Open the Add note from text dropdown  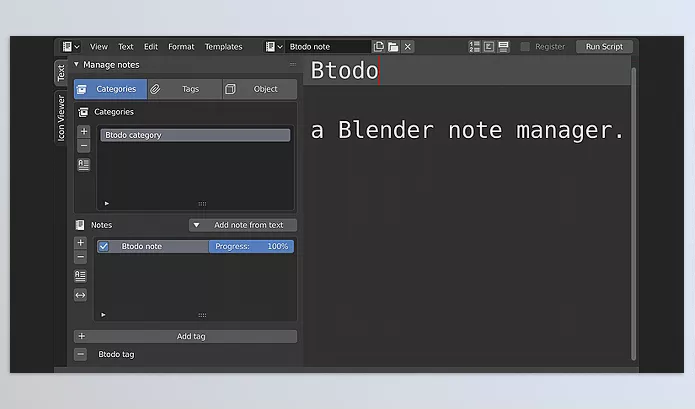pyautogui.click(x=243, y=225)
